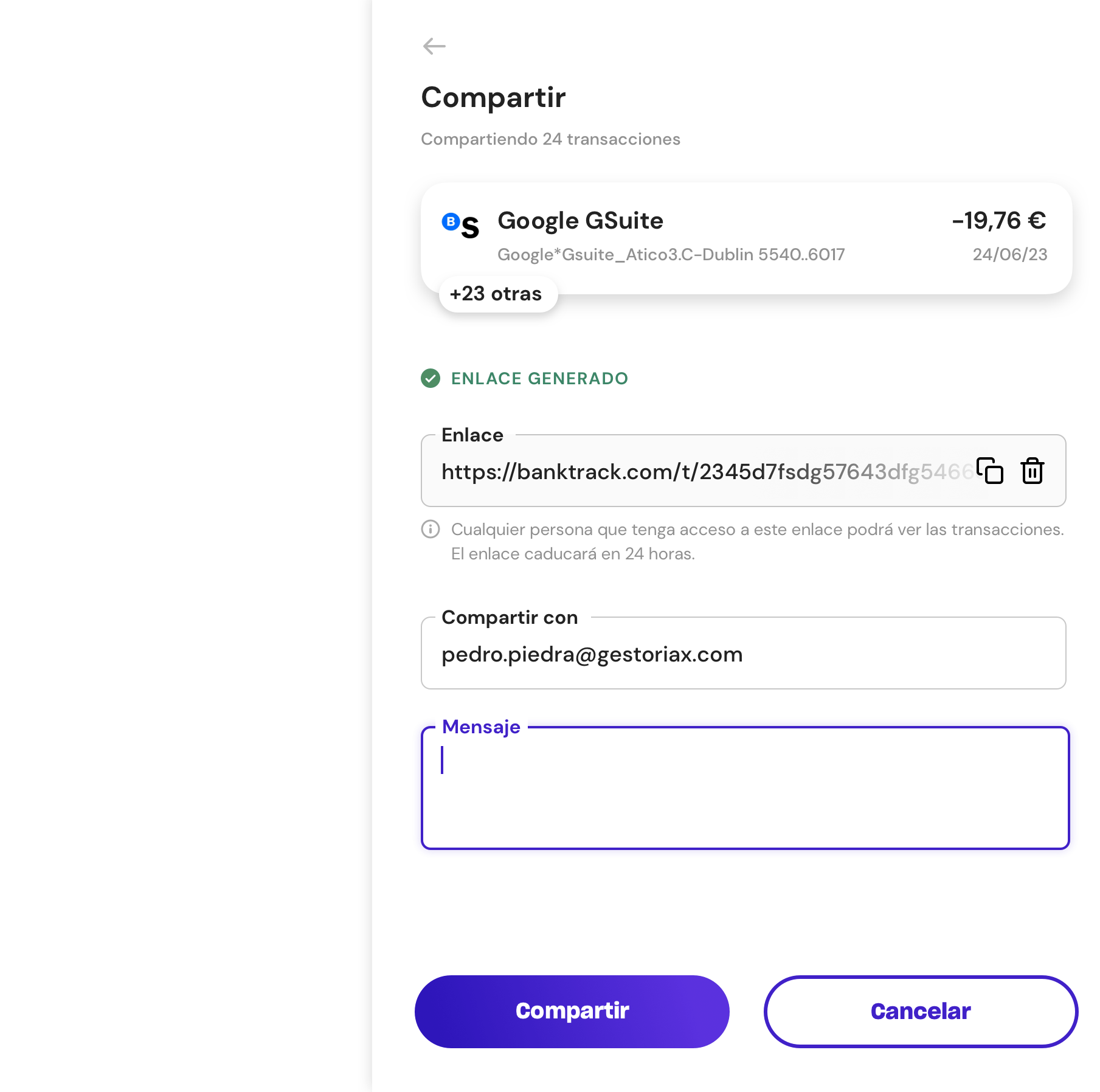Copy the generated link to clipboard

pyautogui.click(x=990, y=471)
